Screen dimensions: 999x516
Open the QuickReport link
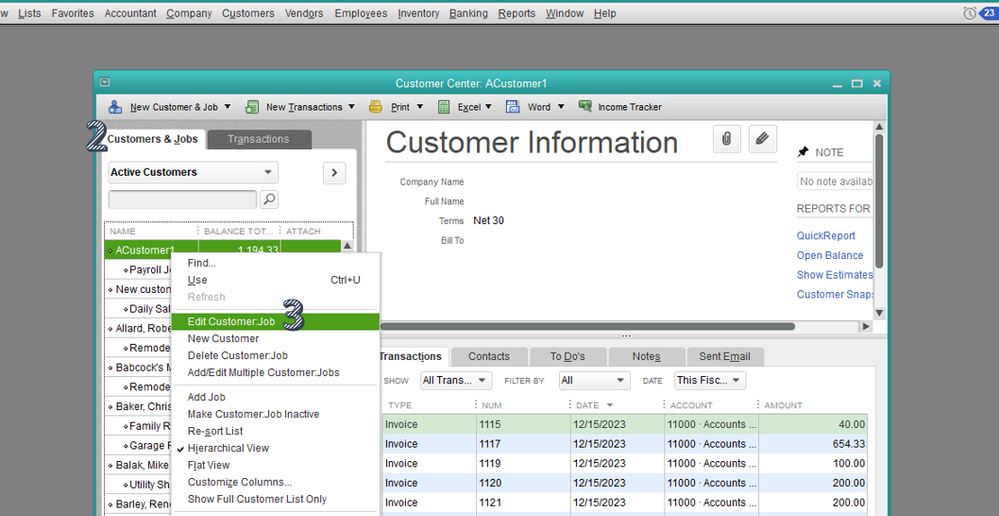[826, 236]
